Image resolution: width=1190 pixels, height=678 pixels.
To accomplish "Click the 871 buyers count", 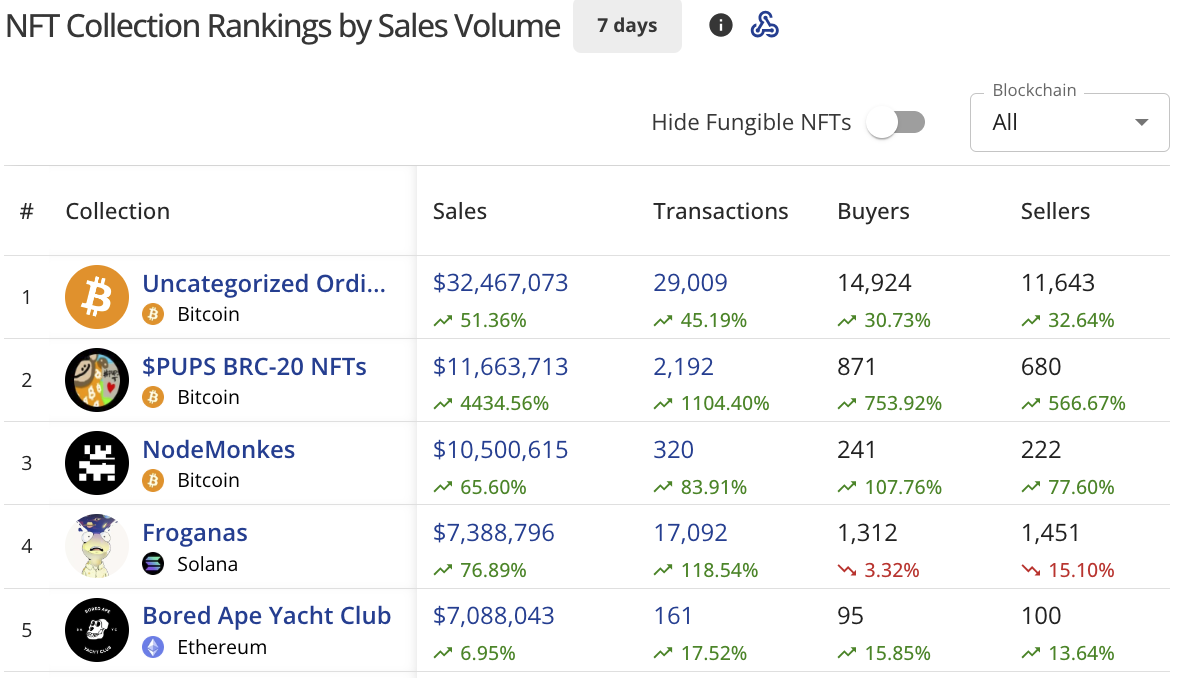I will coord(857,367).
